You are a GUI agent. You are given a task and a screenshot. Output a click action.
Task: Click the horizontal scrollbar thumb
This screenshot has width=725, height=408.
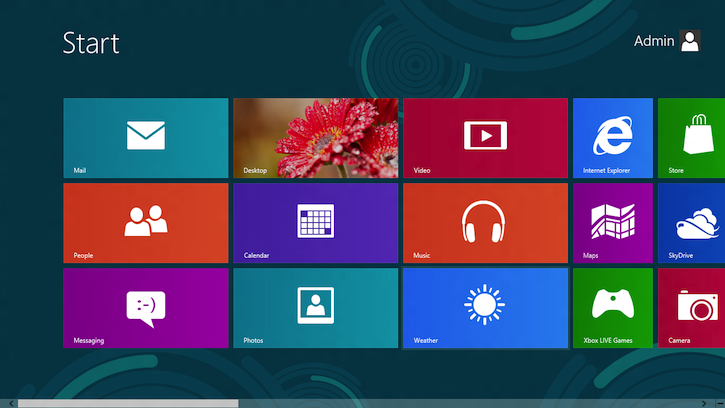[x=128, y=403]
